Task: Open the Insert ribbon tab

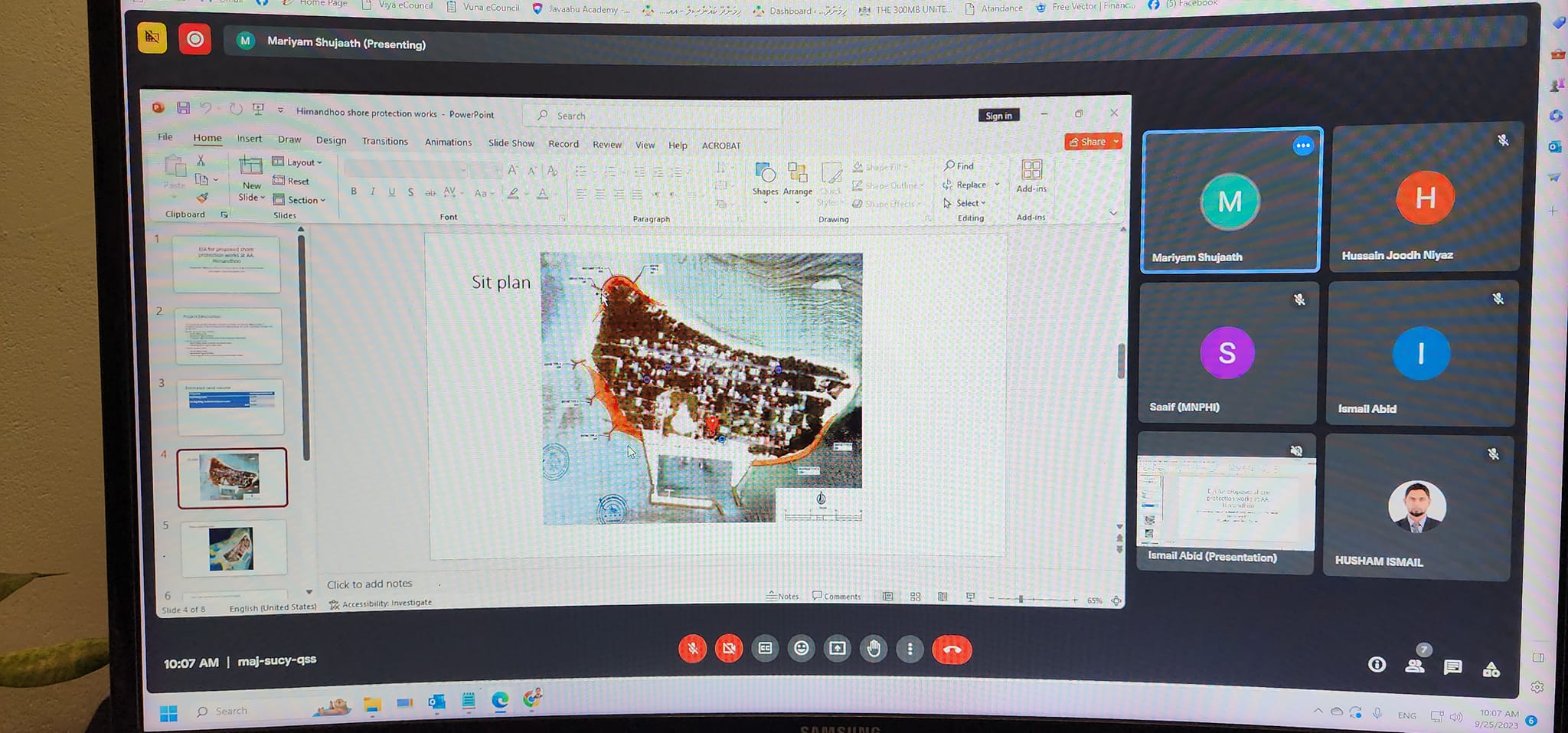Action: 249,139
